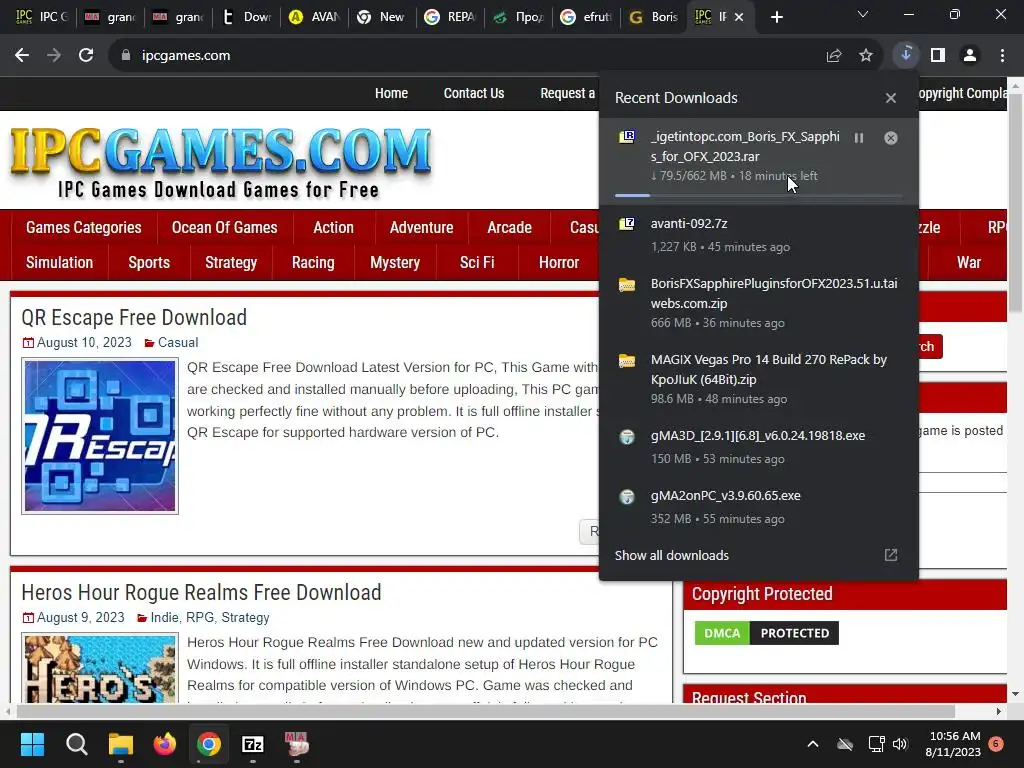Launch Firefox from the taskbar

coord(165,744)
